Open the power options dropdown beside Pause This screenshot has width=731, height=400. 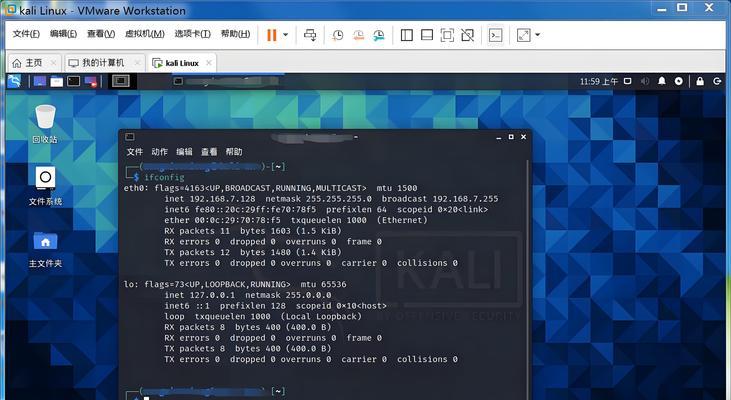(x=285, y=35)
